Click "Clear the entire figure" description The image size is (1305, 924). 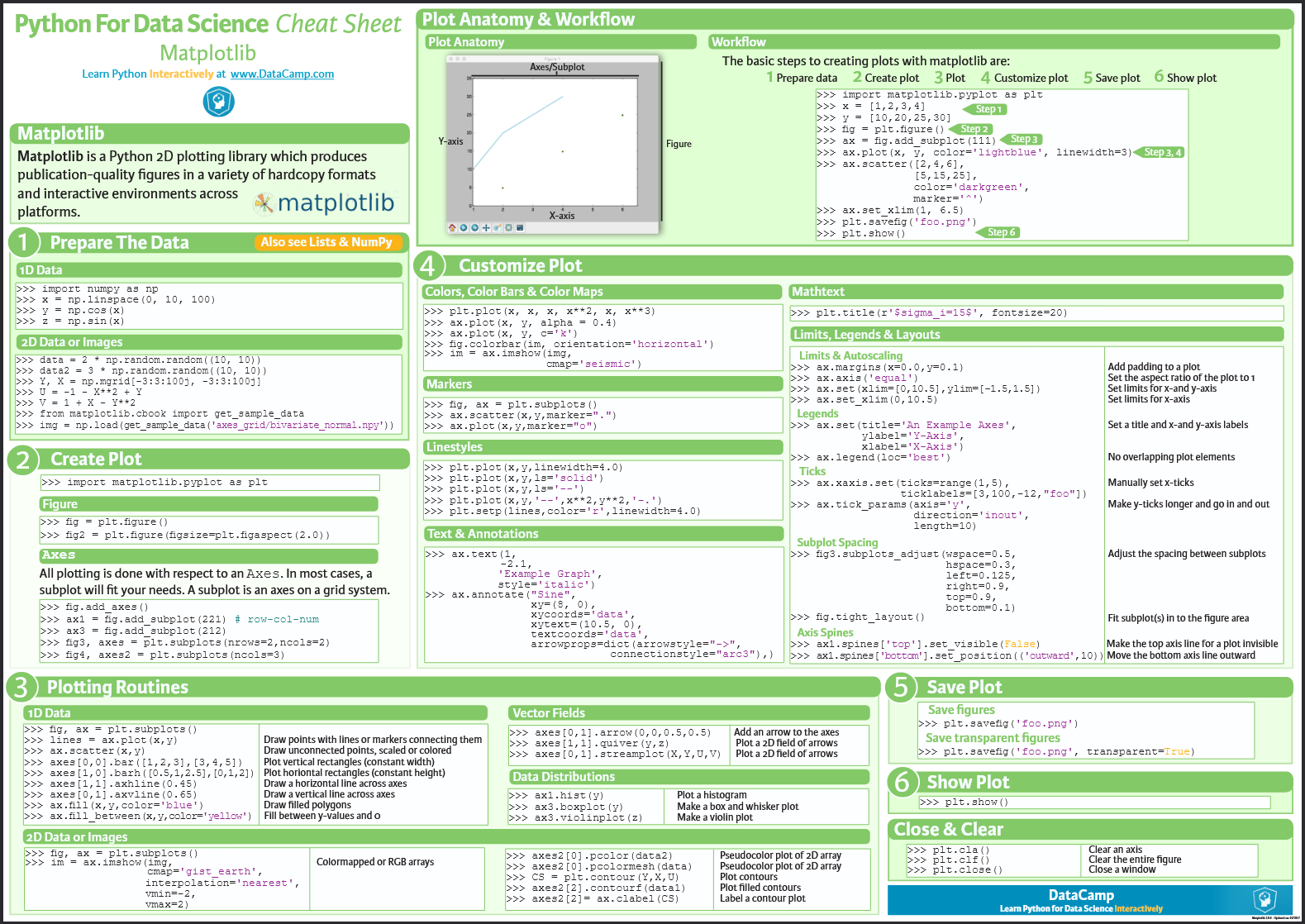1135,860
